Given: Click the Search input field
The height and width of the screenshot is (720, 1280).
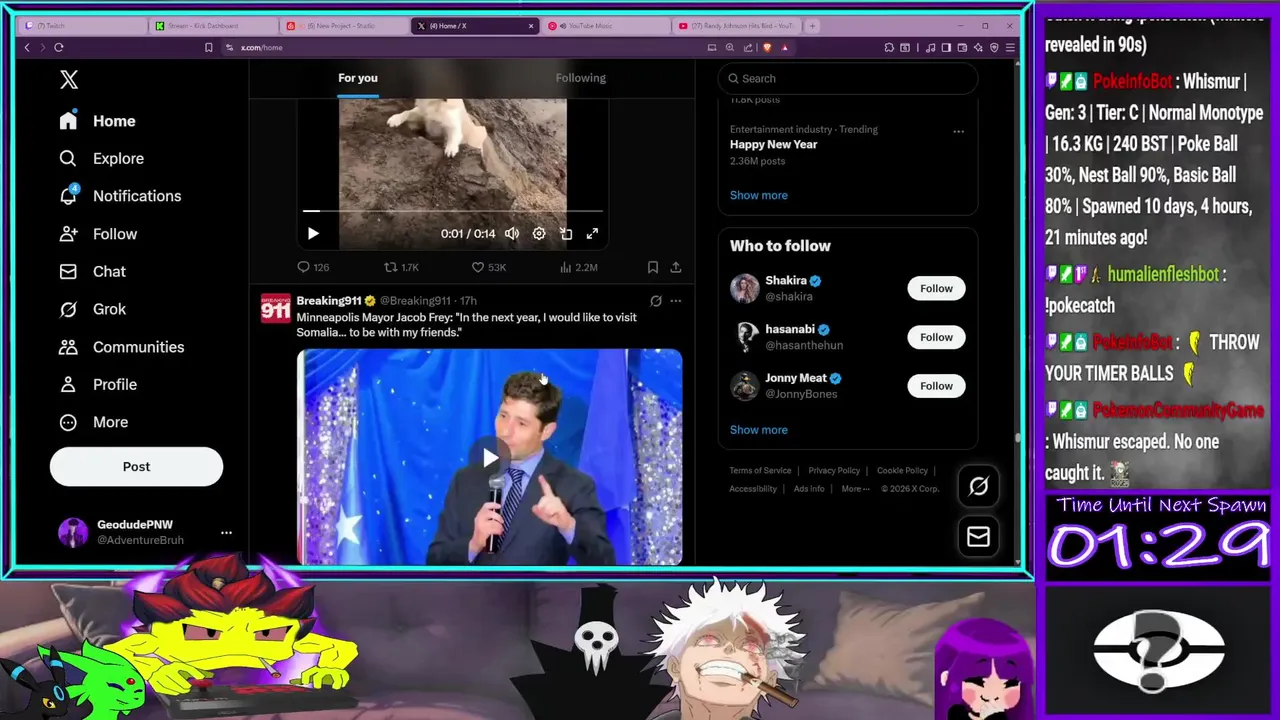Looking at the screenshot, I should 848,78.
